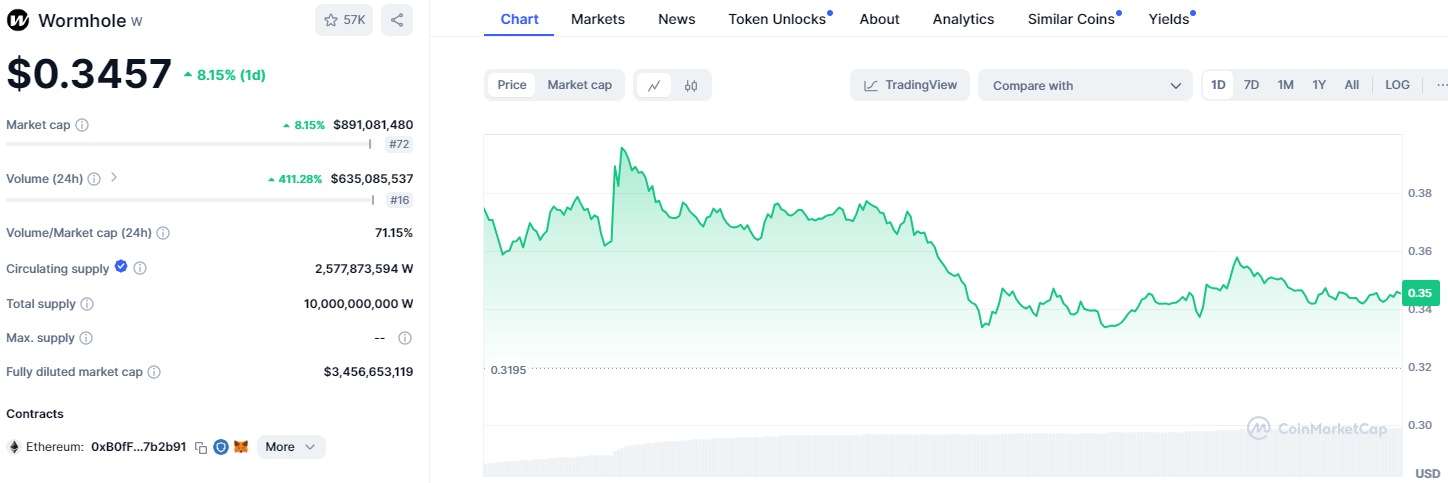The width and height of the screenshot is (1448, 483).
Task: Open Circulating supply info icon
Action: point(140,269)
